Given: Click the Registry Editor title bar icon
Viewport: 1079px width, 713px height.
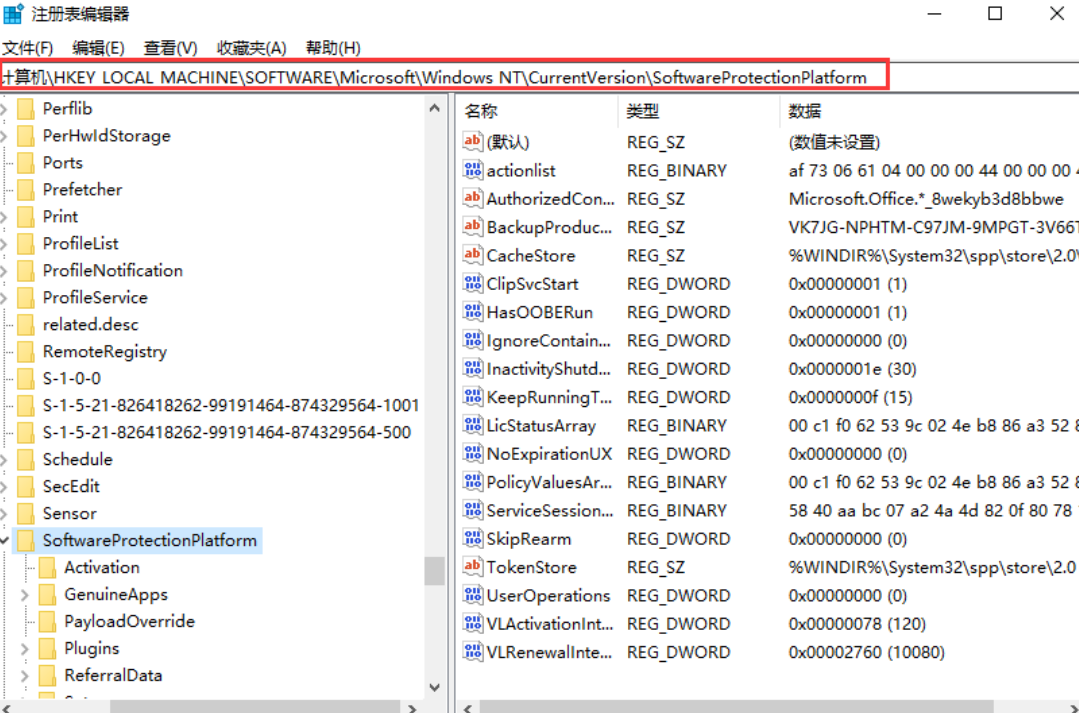Looking at the screenshot, I should (13, 13).
